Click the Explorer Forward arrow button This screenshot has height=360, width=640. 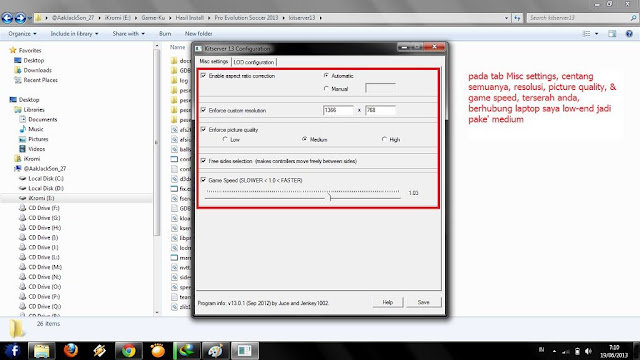coord(20,18)
